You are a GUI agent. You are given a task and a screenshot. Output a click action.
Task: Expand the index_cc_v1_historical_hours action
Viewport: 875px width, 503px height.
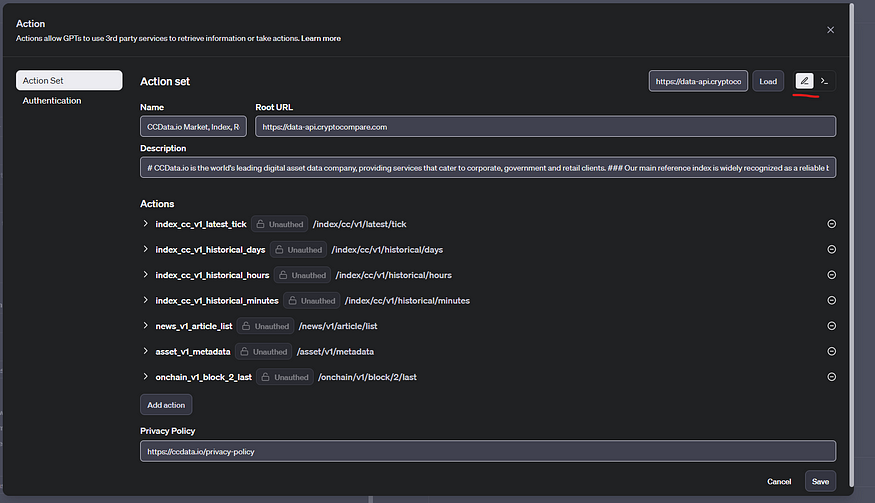click(146, 275)
